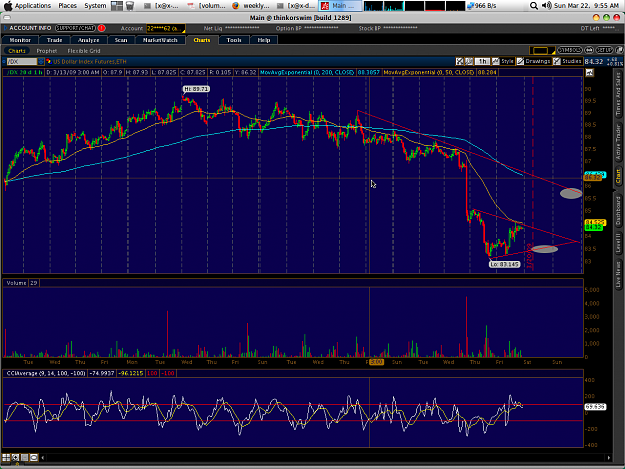Viewport: 625px width, 469px height.
Task: Open the Live News sidebar tab
Action: 619,274
